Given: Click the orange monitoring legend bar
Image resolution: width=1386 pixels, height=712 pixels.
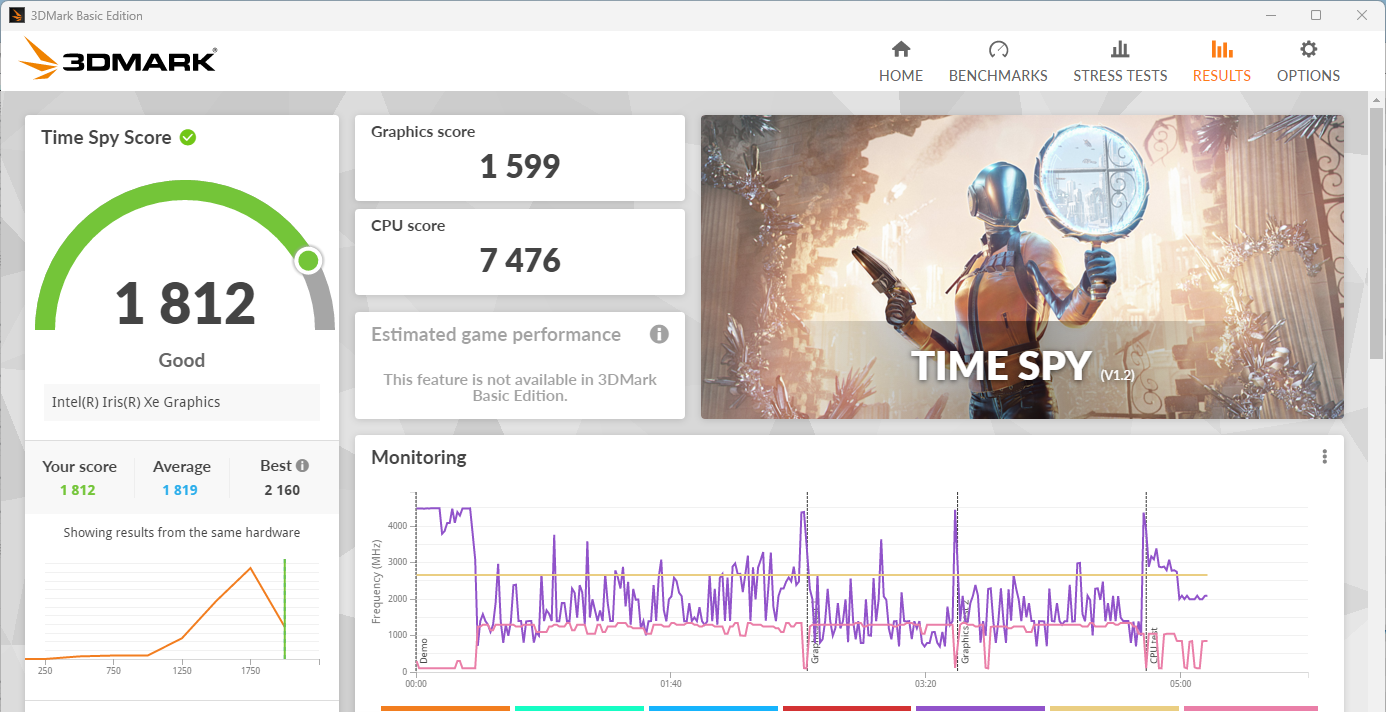Looking at the screenshot, I should (x=445, y=708).
